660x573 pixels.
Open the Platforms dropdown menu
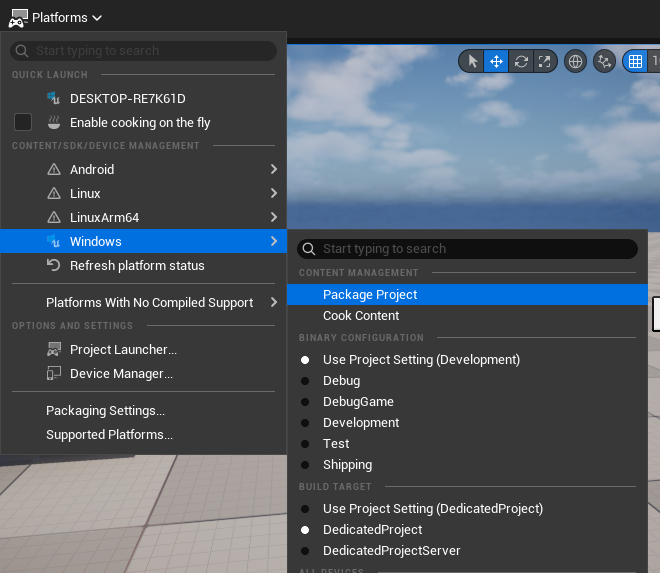(55, 18)
